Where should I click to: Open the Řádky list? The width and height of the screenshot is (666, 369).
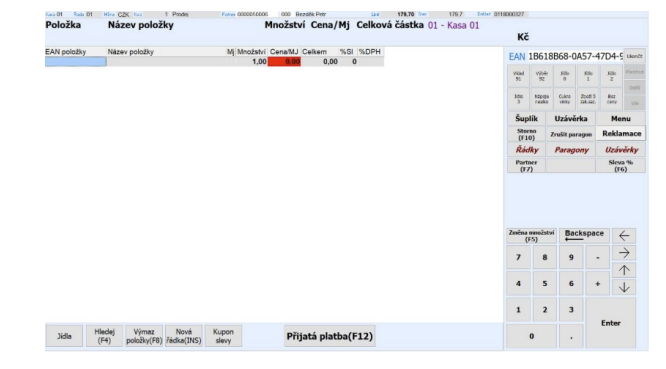526,149
